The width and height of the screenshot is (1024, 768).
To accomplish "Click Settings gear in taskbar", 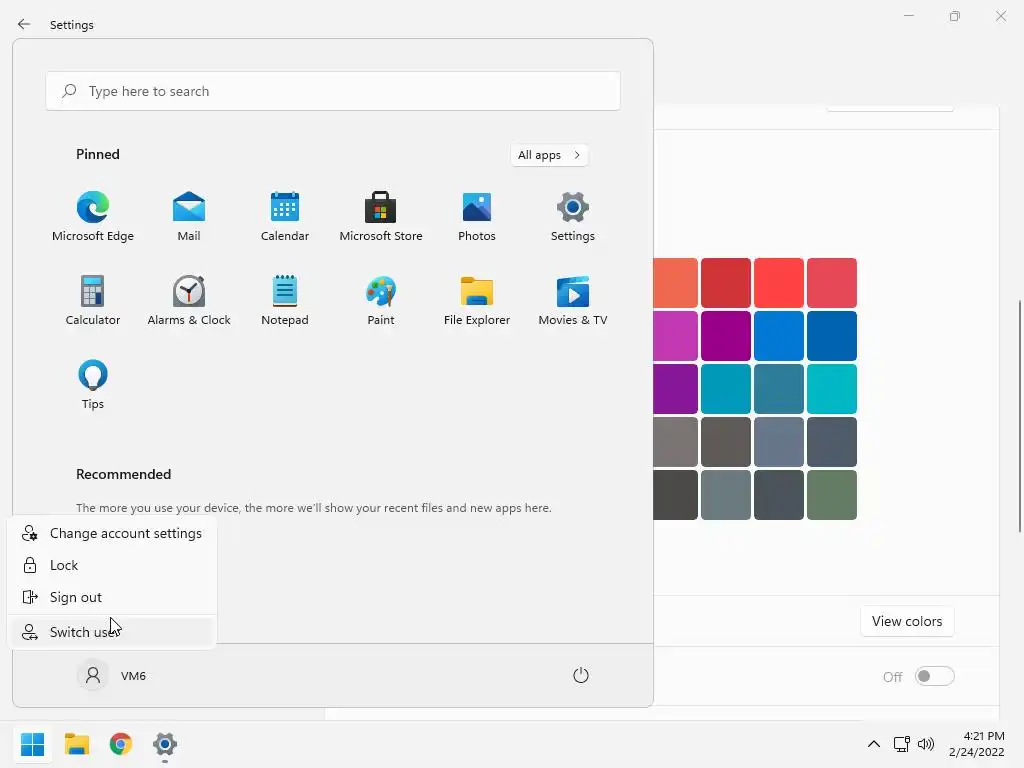I will (x=165, y=744).
